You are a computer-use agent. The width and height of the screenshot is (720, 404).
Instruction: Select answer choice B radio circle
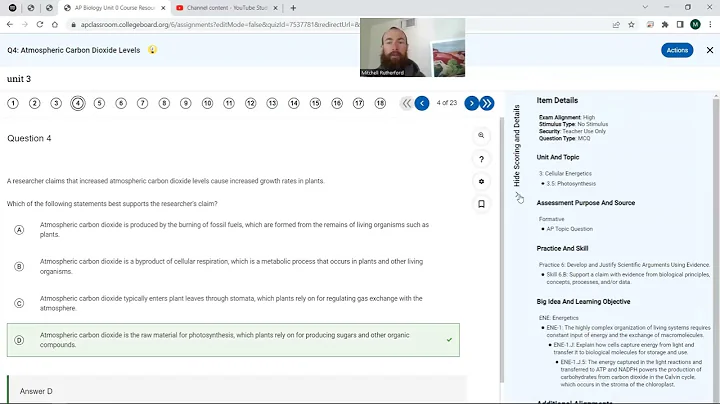pos(19,266)
